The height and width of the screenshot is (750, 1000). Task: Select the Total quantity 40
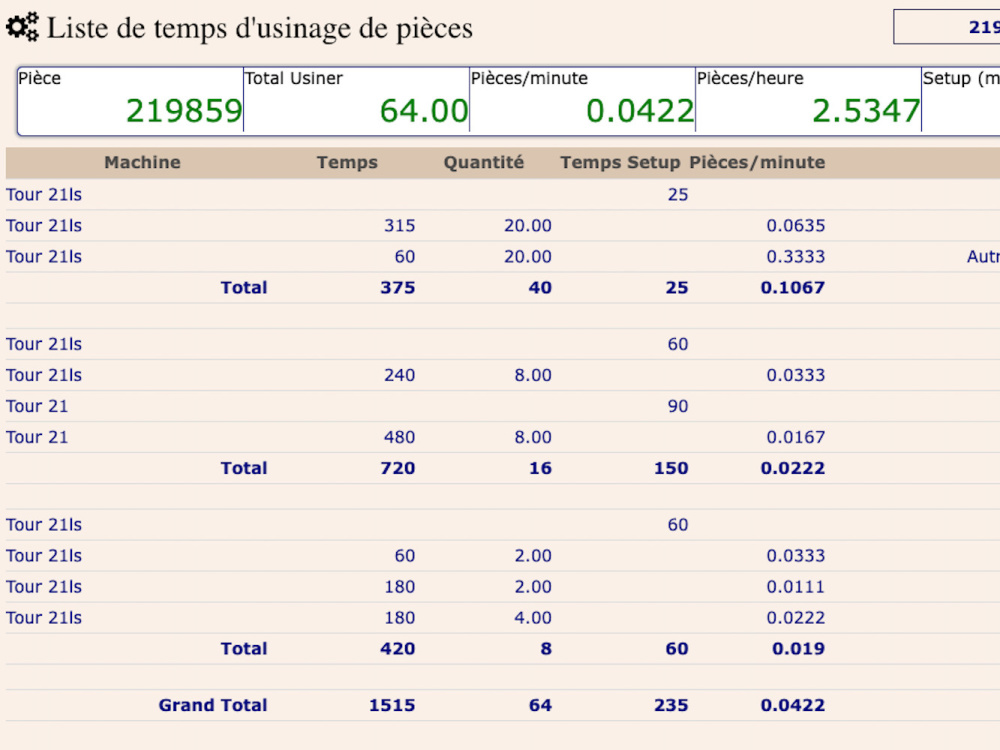(540, 288)
